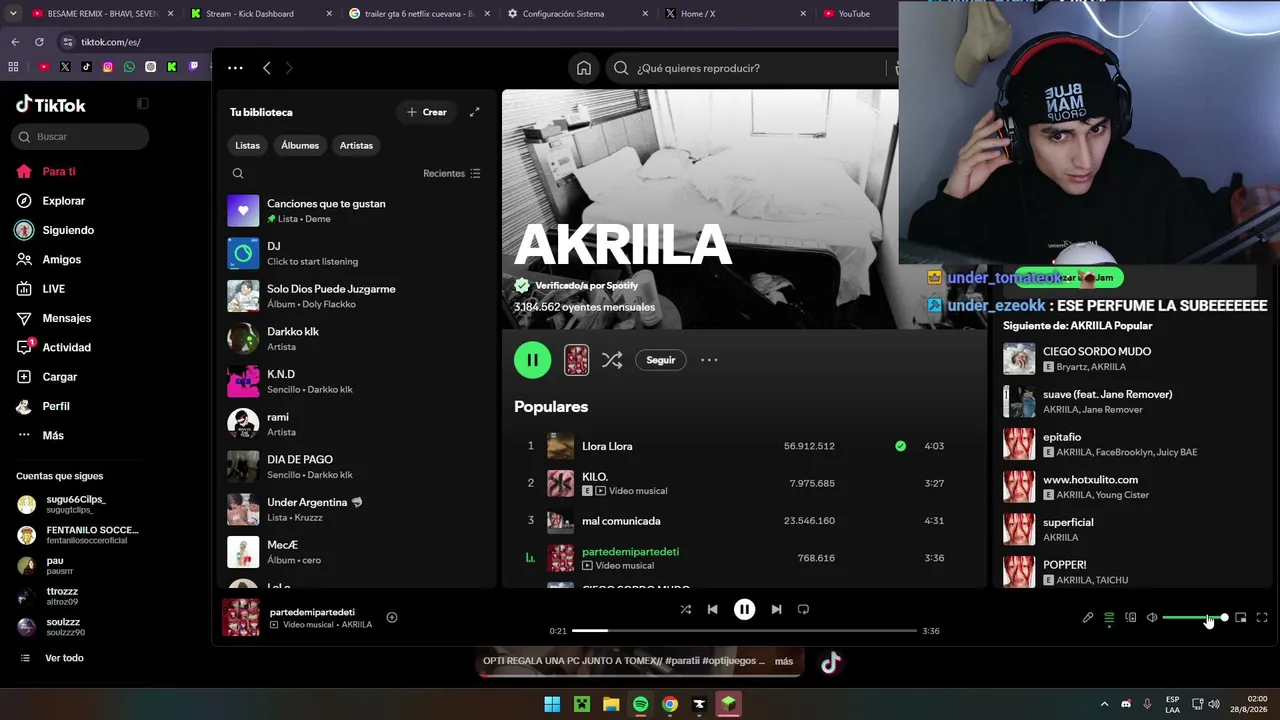Pause AKRIILA with the green button
This screenshot has width=1280, height=720.
tap(532, 360)
